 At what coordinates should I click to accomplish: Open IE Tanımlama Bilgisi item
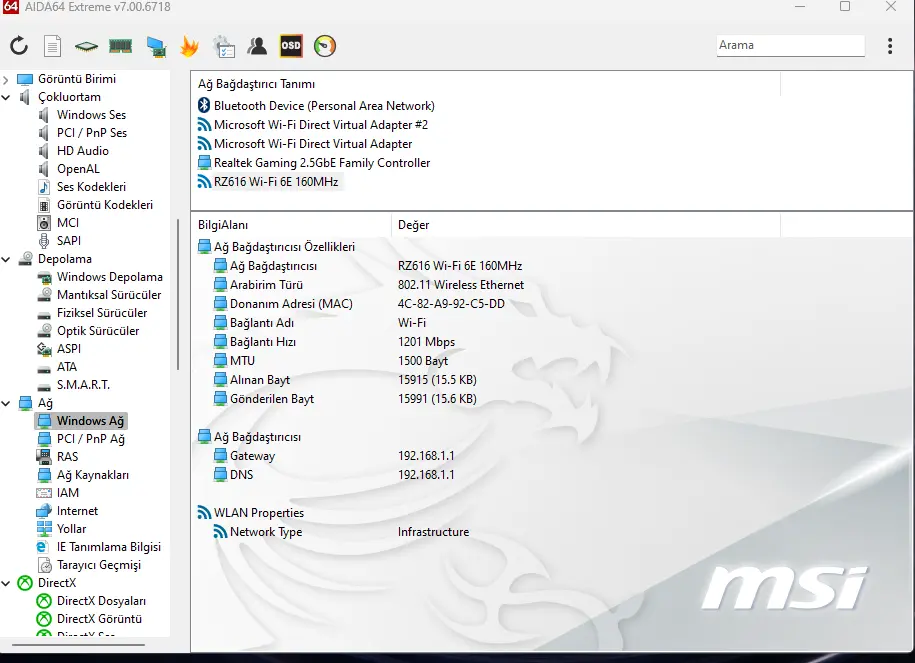point(109,547)
